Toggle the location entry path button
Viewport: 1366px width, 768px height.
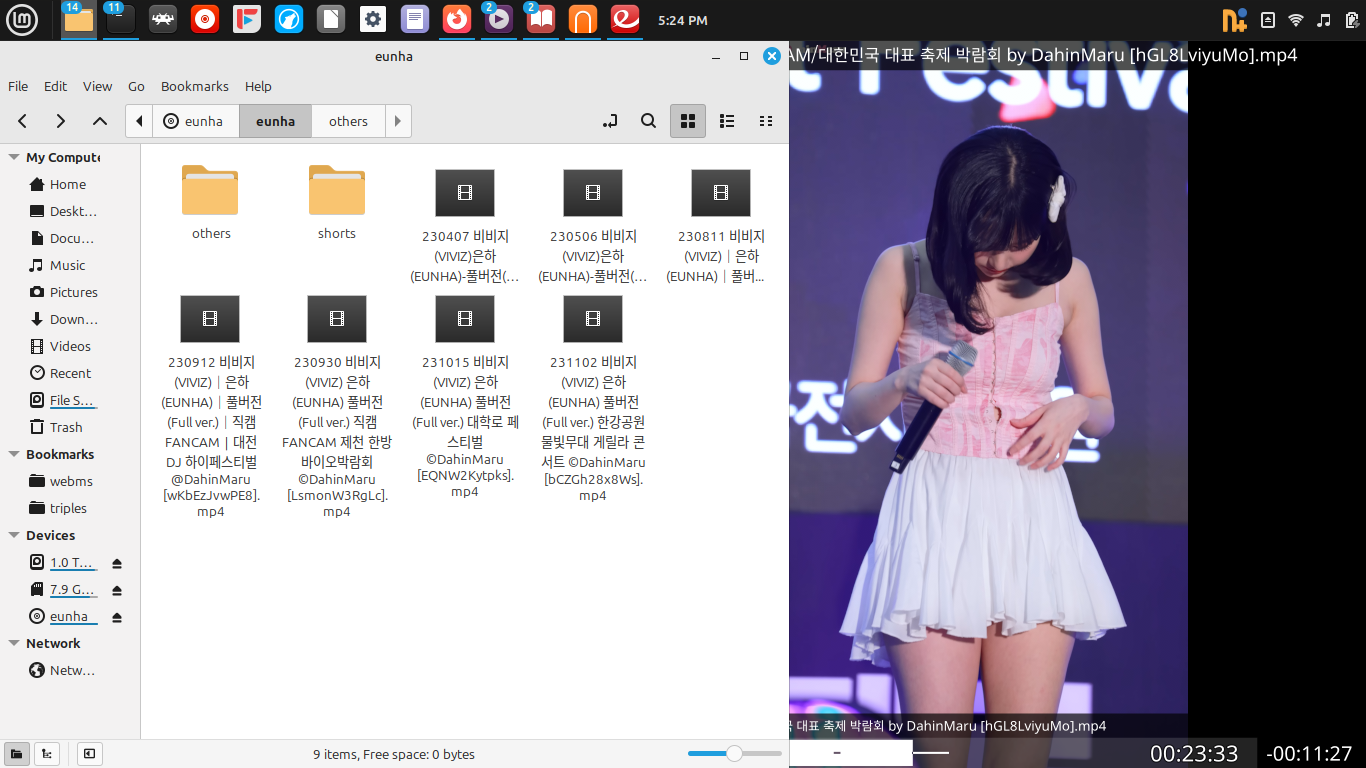[610, 121]
